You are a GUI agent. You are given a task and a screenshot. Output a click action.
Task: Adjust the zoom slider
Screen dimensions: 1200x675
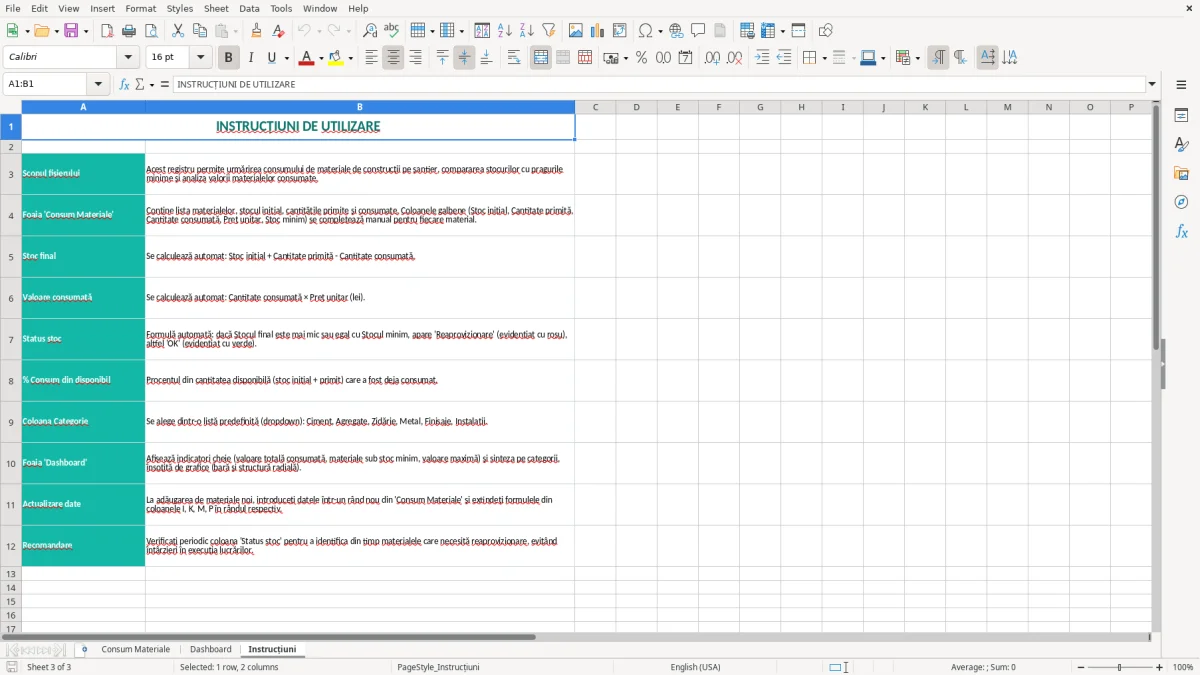[1120, 667]
